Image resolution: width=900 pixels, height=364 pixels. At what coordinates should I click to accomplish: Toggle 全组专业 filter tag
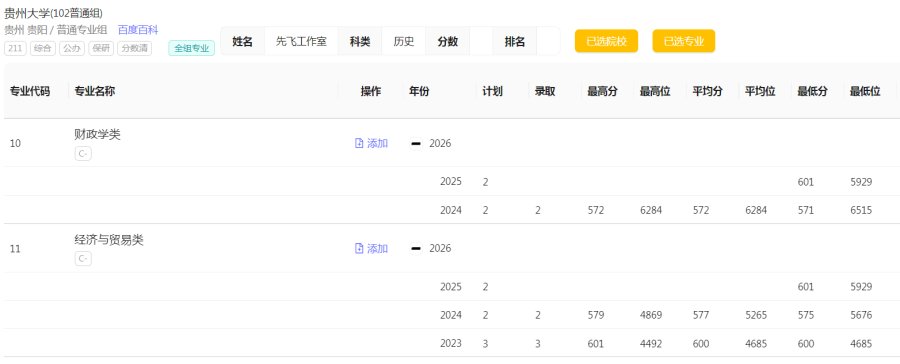coord(192,48)
